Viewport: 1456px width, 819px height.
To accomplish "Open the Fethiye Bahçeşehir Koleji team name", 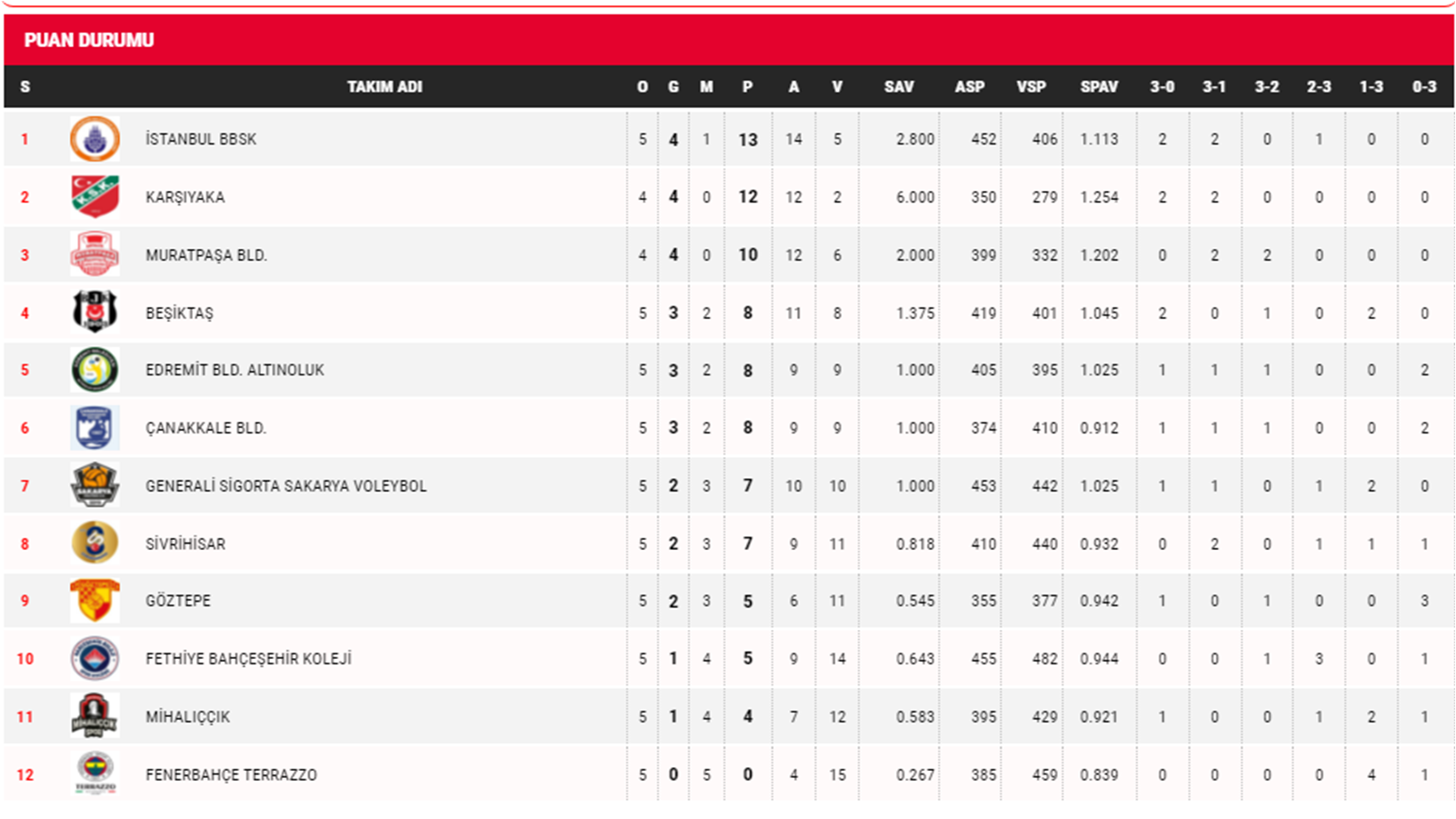I will tap(248, 659).
